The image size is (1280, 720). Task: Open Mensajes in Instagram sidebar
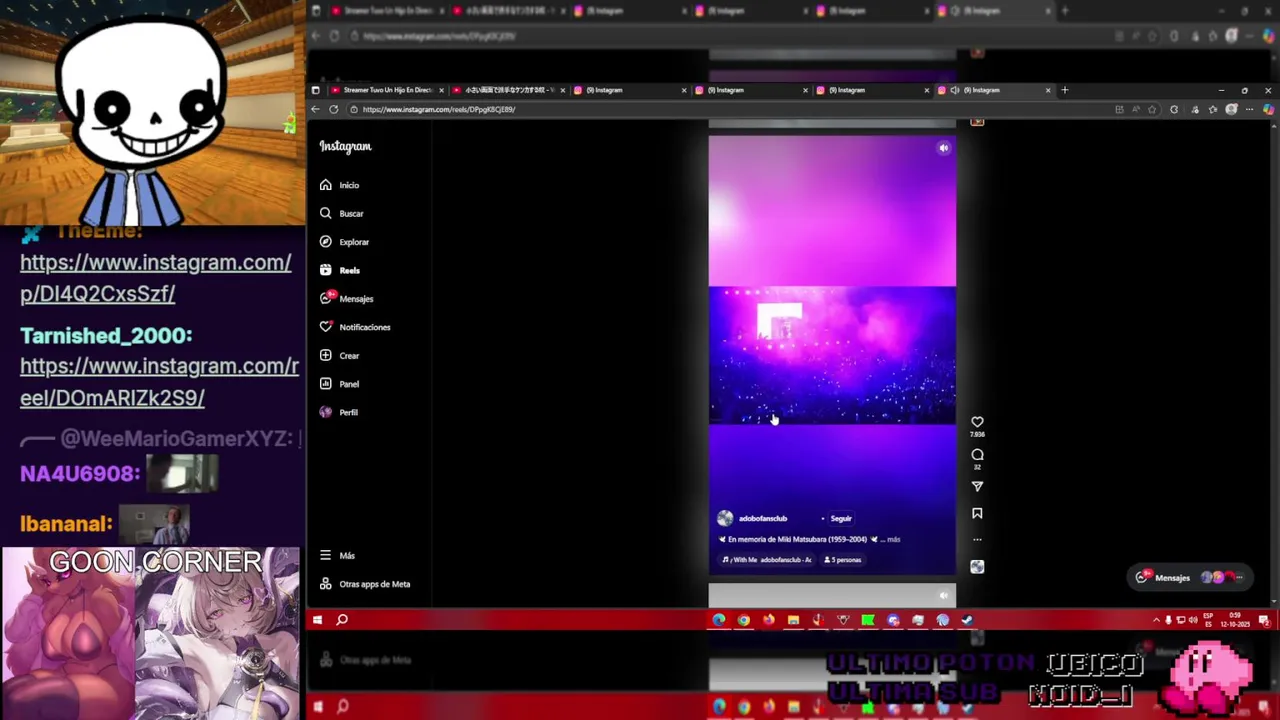347,298
